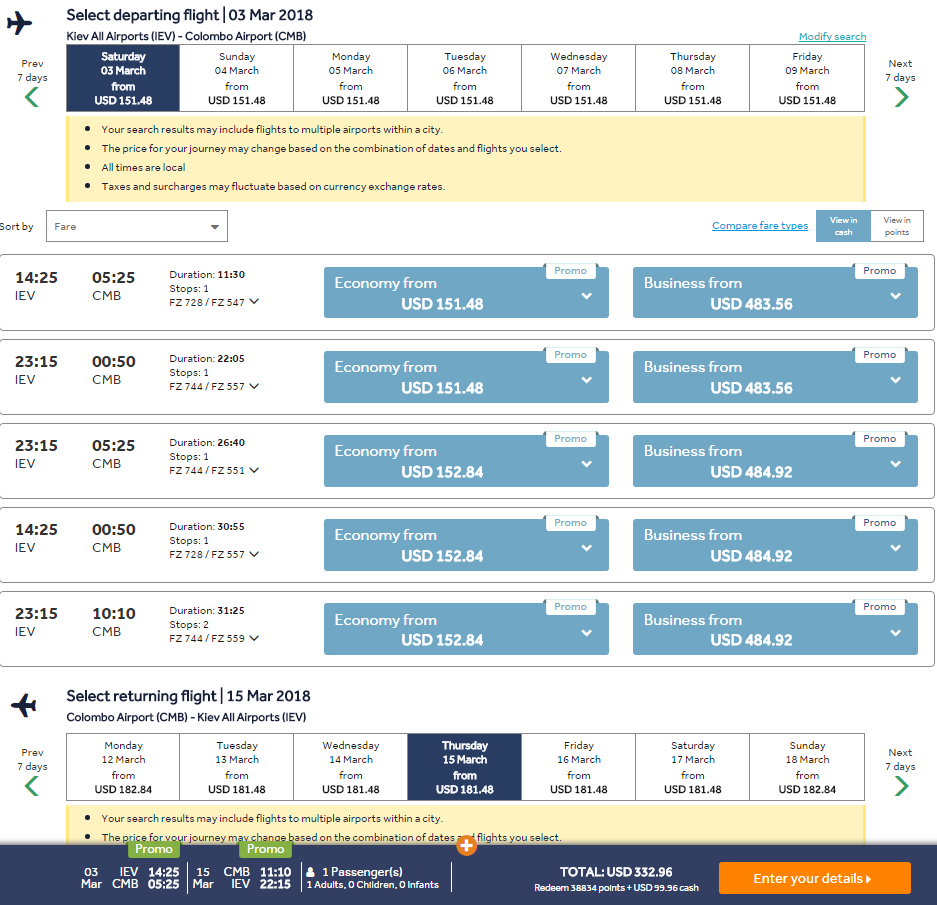The width and height of the screenshot is (937, 905).
Task: Open Compare fare types link
Action: point(760,225)
